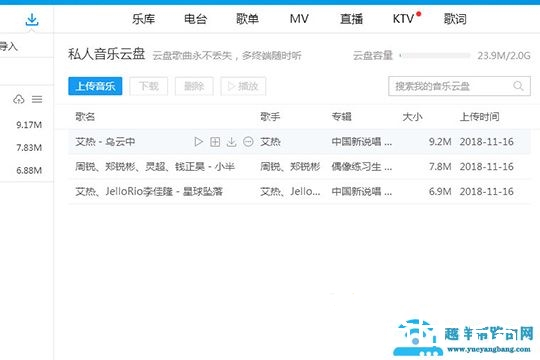This screenshot has width=540, height=360.
Task: Click artist 周锐、郑锐彬 in second row
Action: click(x=290, y=166)
